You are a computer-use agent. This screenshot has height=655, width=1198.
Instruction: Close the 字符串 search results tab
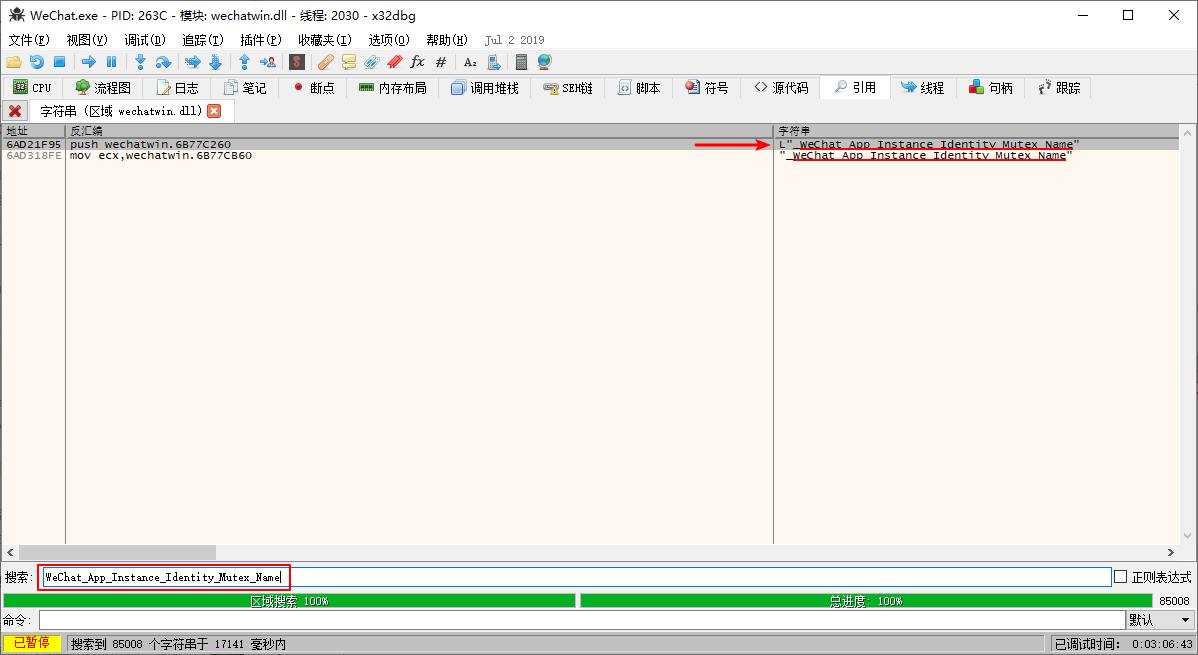click(214, 110)
